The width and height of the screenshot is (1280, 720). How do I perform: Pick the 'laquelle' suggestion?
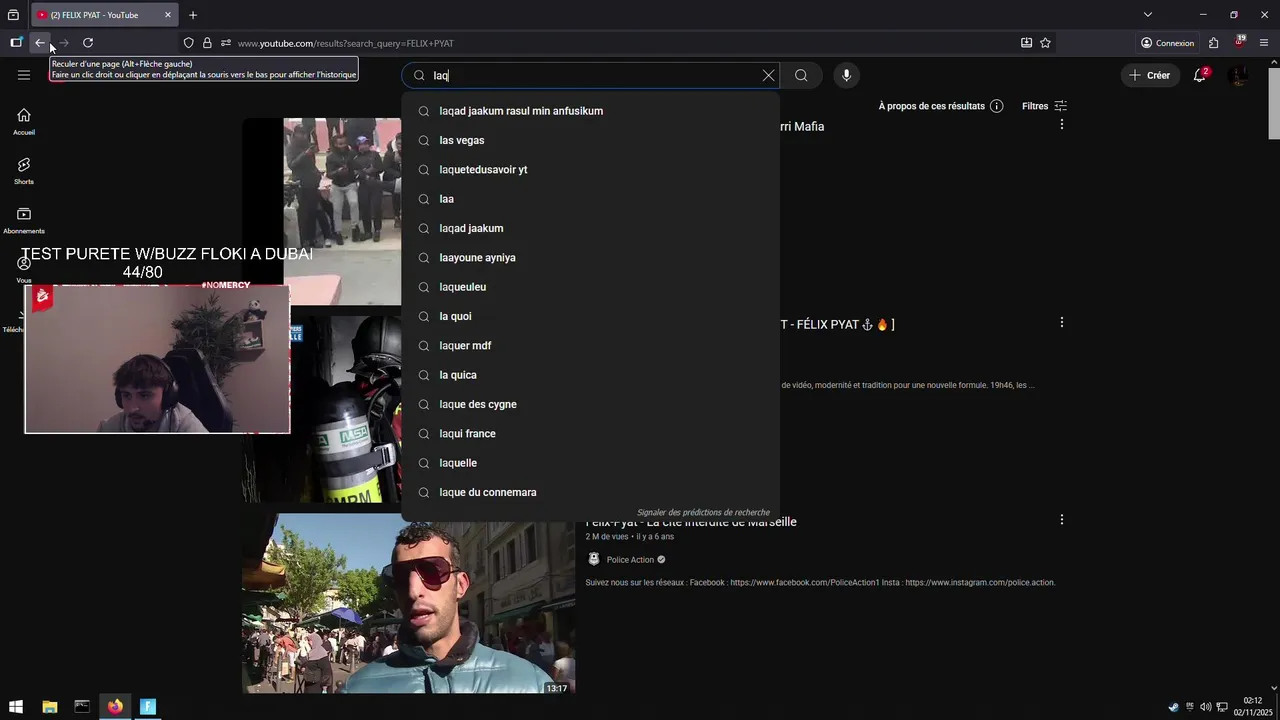click(x=590, y=463)
